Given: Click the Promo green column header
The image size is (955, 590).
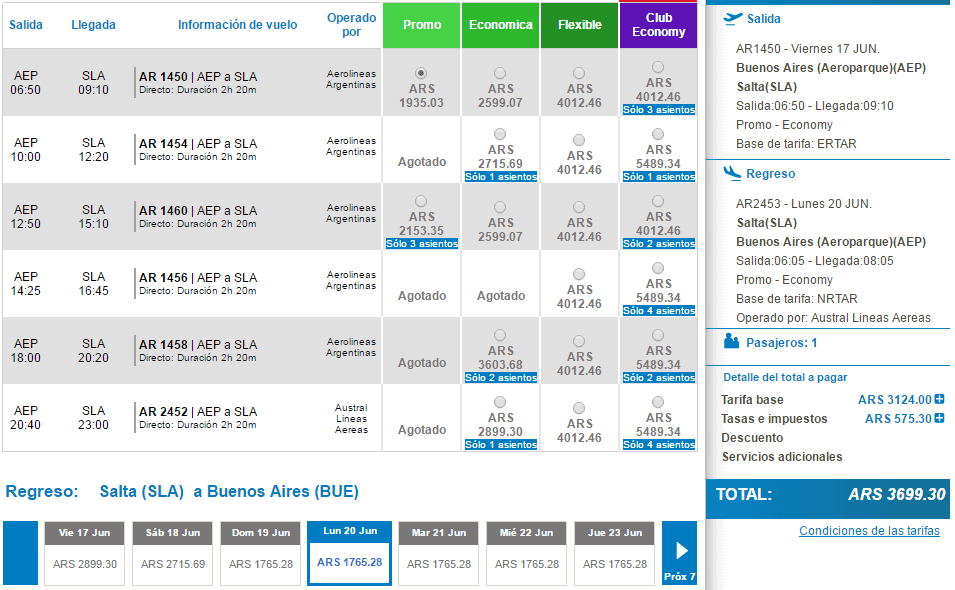Looking at the screenshot, I should [x=421, y=25].
